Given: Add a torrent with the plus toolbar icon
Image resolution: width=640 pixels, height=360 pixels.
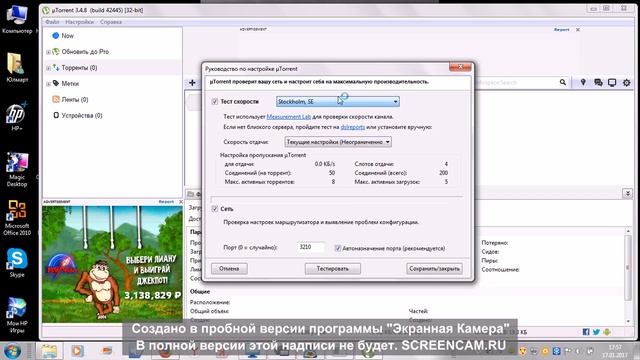Looking at the screenshot, I should [192, 83].
